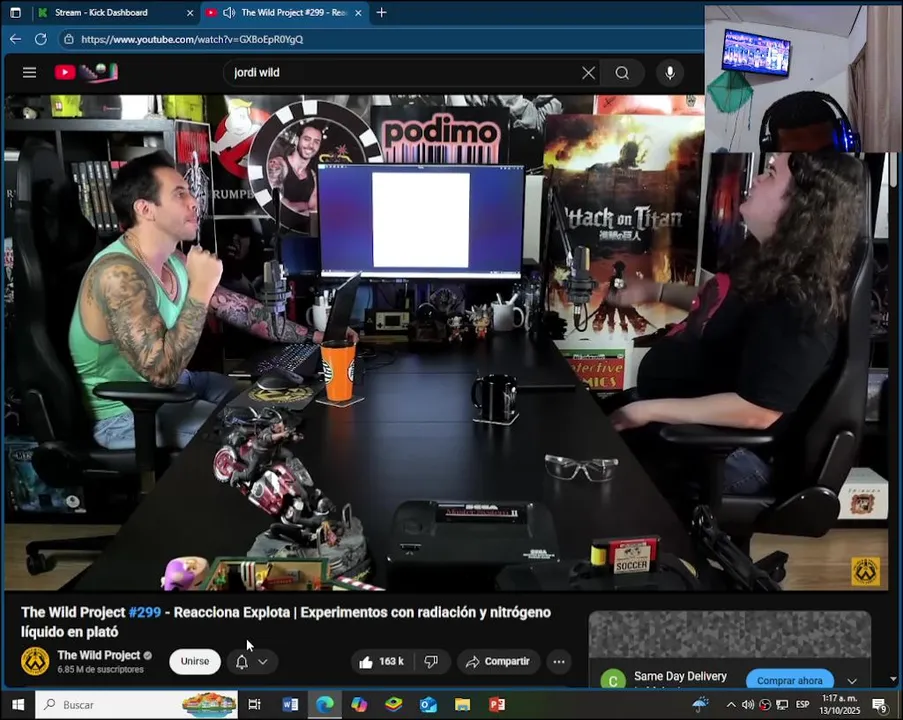This screenshot has height=720, width=903.
Task: Click the Compartir share button
Action: coord(499,661)
